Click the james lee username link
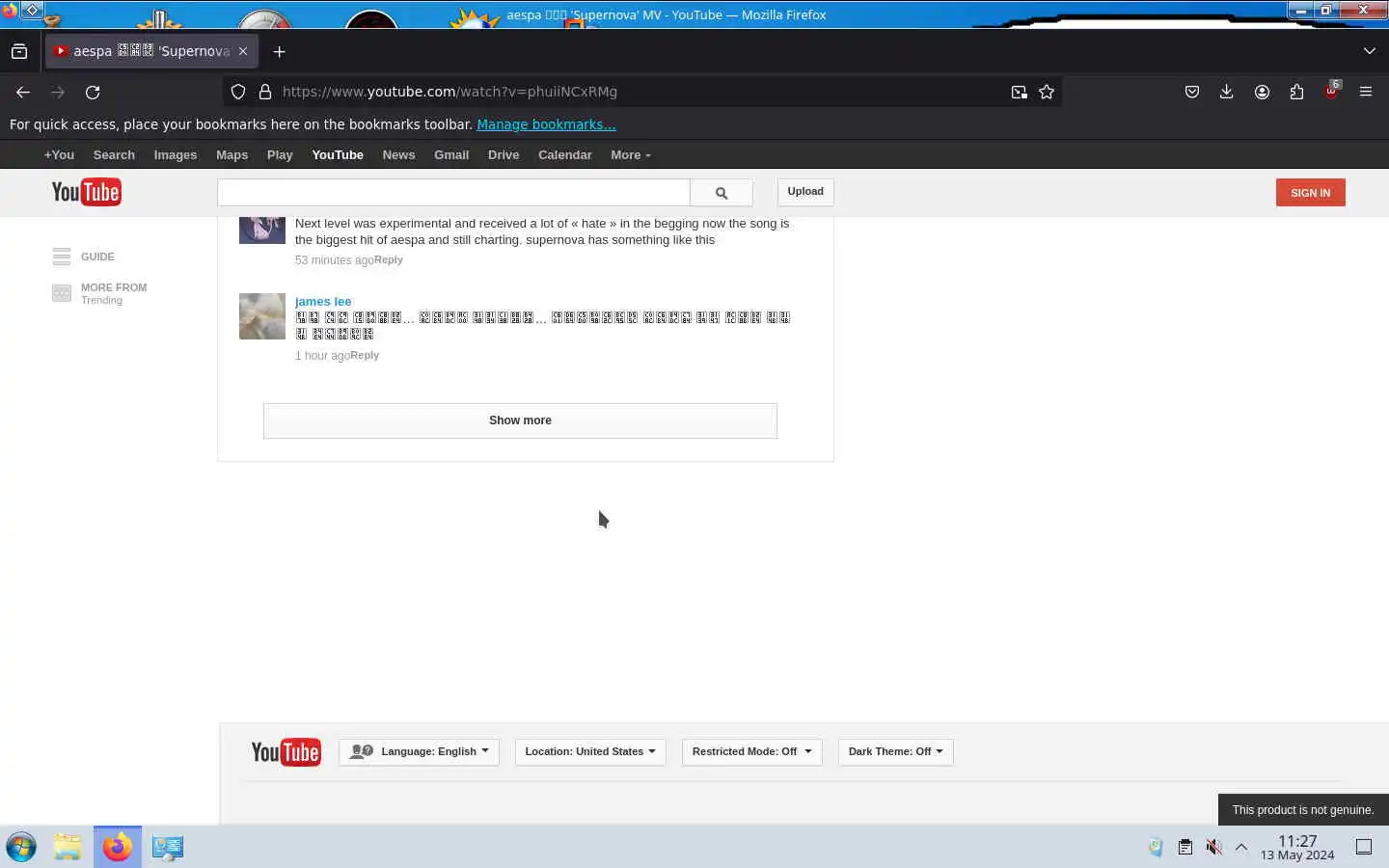Viewport: 1389px width, 868px height. 323,302
